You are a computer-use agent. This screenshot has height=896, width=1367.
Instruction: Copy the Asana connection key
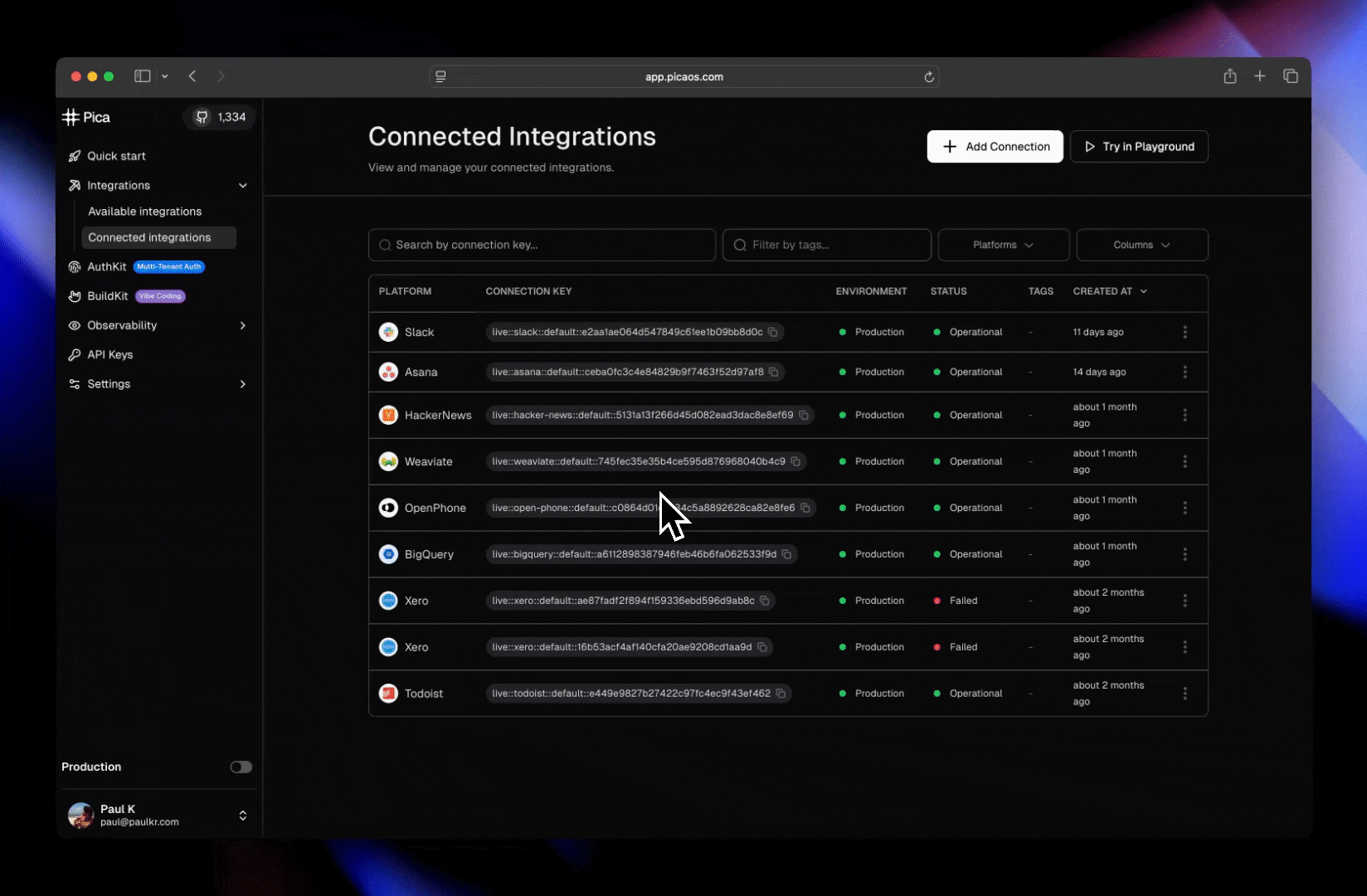pos(774,372)
